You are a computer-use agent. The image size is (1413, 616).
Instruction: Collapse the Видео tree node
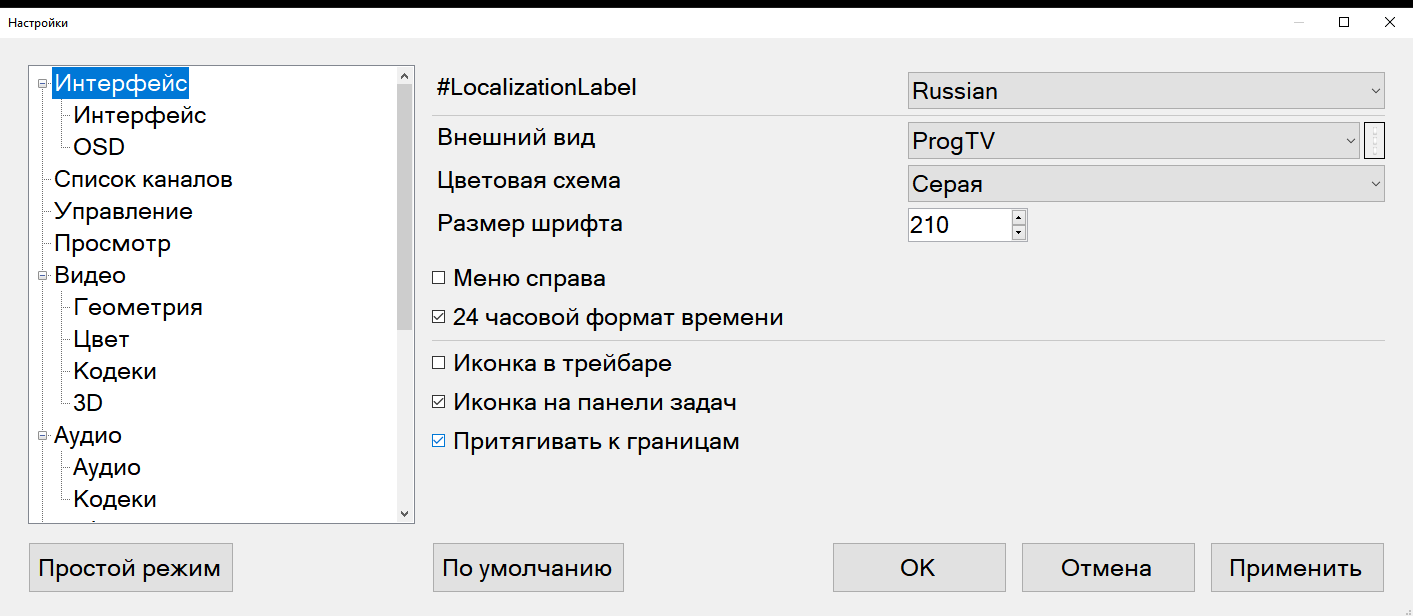coord(42,276)
